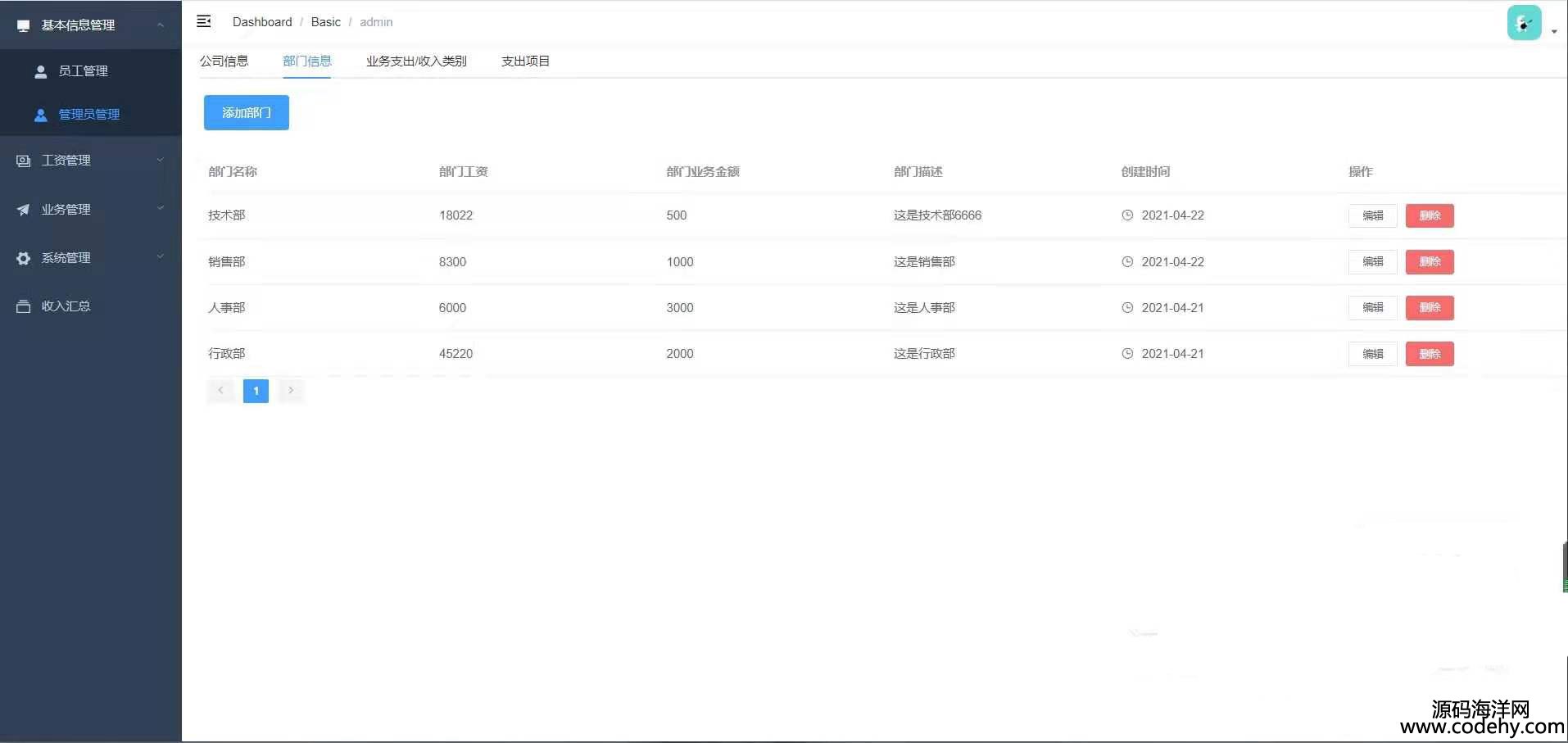1568x743 pixels.
Task: Edit the 销售部 department row
Action: click(1372, 262)
